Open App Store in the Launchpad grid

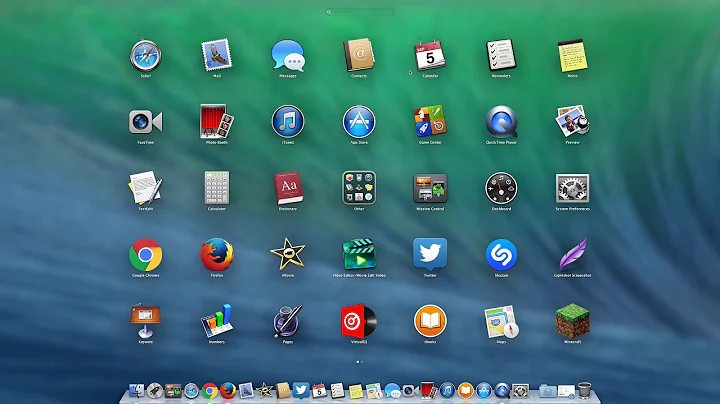click(359, 122)
